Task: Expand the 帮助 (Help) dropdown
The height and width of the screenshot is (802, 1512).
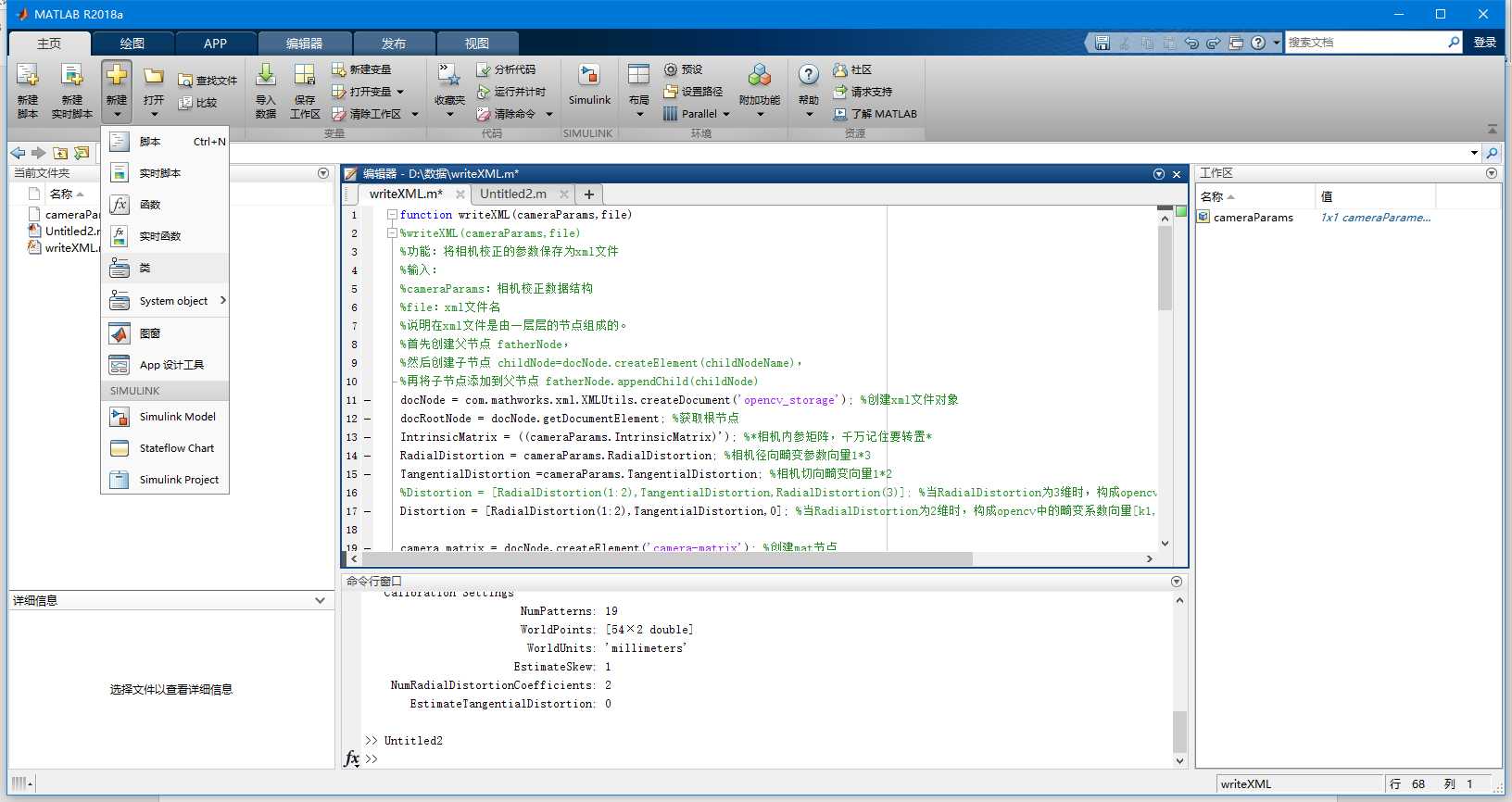Action: 809,115
